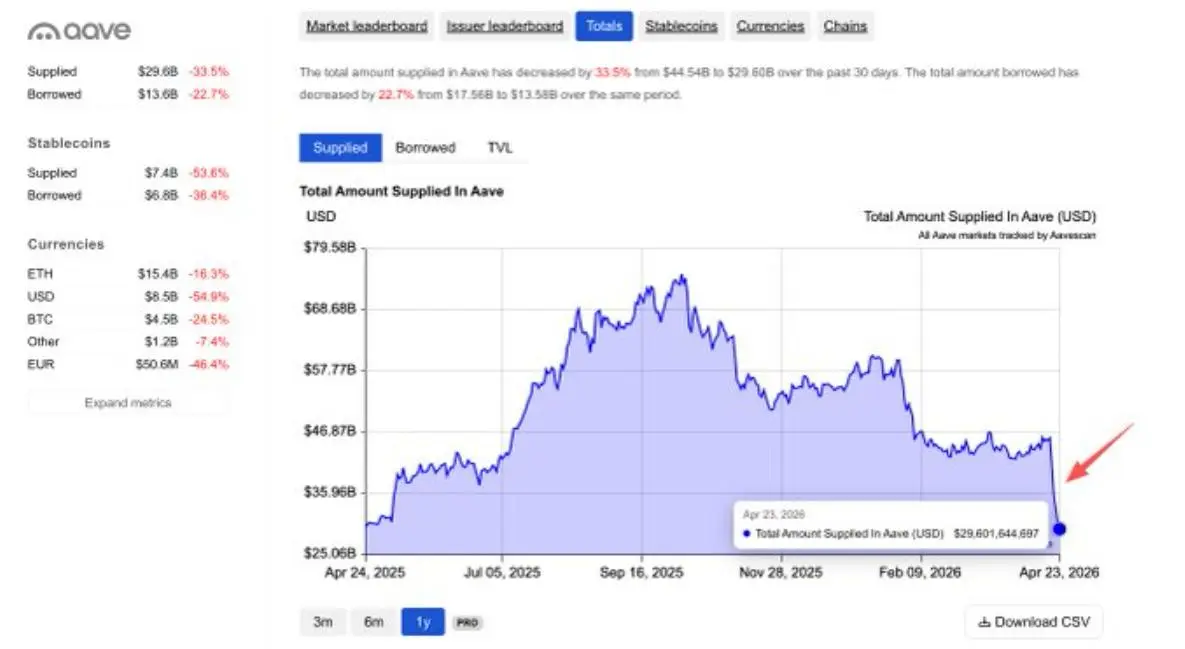Open the Chains tab

pyautogui.click(x=845, y=26)
